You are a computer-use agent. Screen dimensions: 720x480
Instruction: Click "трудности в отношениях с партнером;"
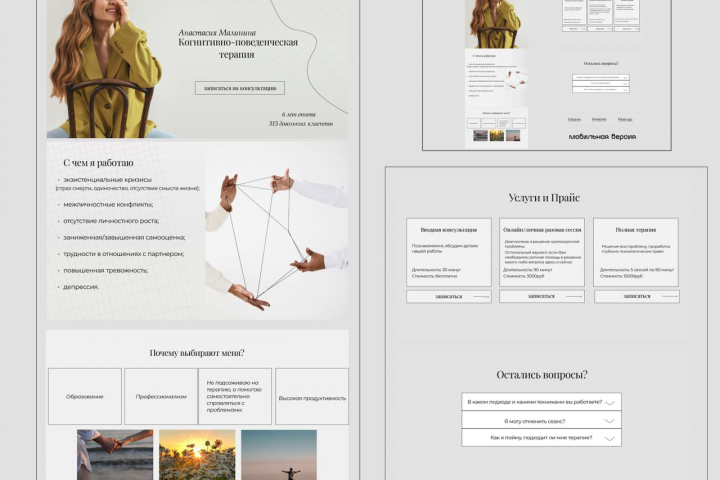tap(124, 254)
